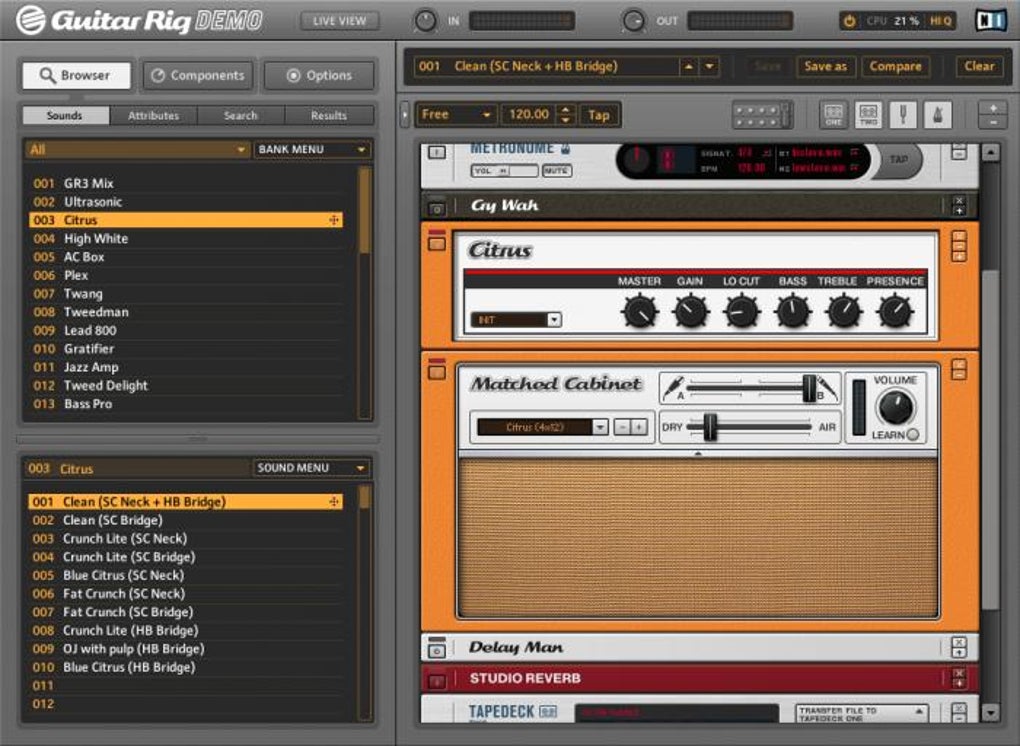Select previous preset with up arrow
This screenshot has height=746, width=1020.
point(688,66)
